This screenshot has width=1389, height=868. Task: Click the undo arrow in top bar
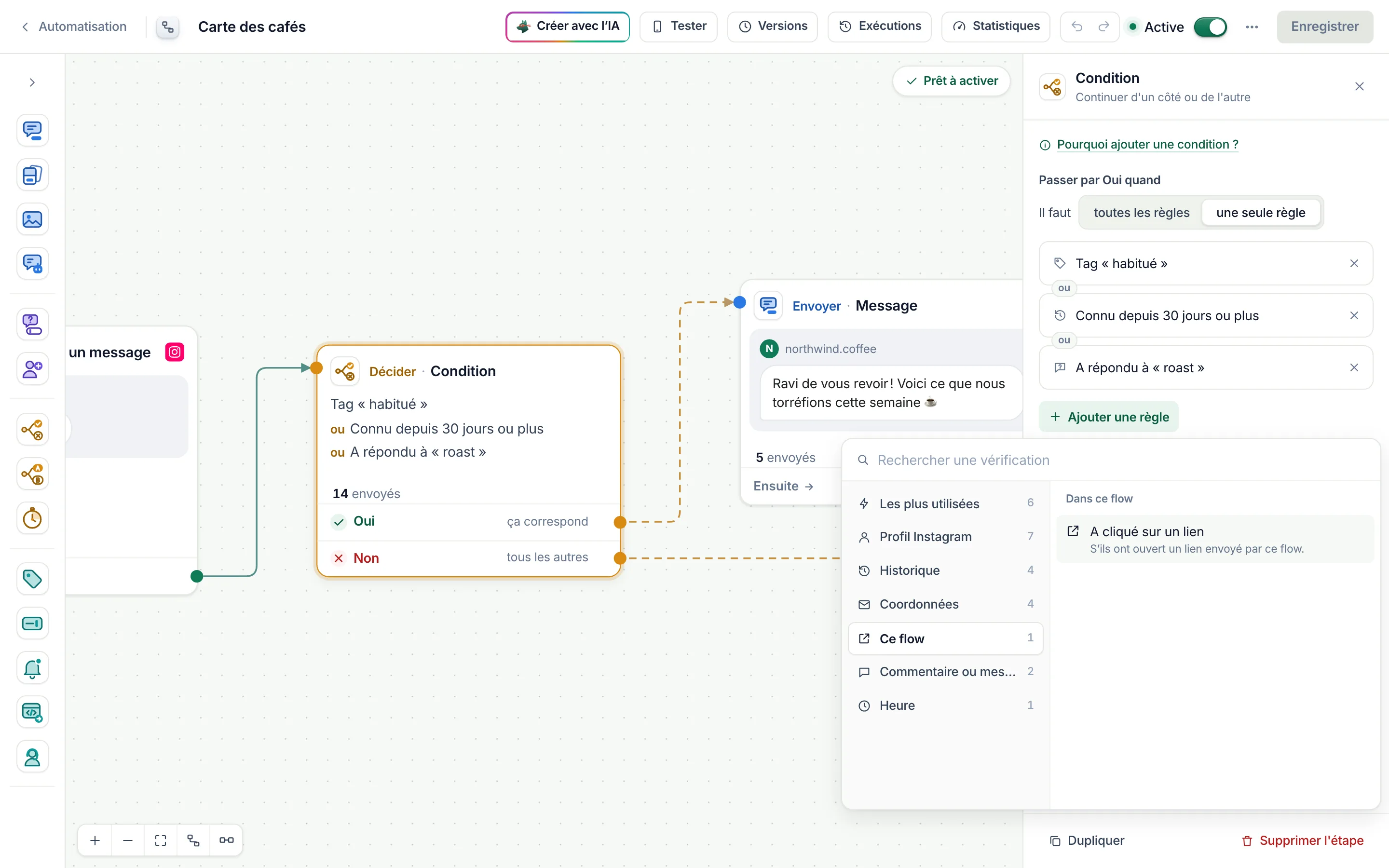(1077, 27)
